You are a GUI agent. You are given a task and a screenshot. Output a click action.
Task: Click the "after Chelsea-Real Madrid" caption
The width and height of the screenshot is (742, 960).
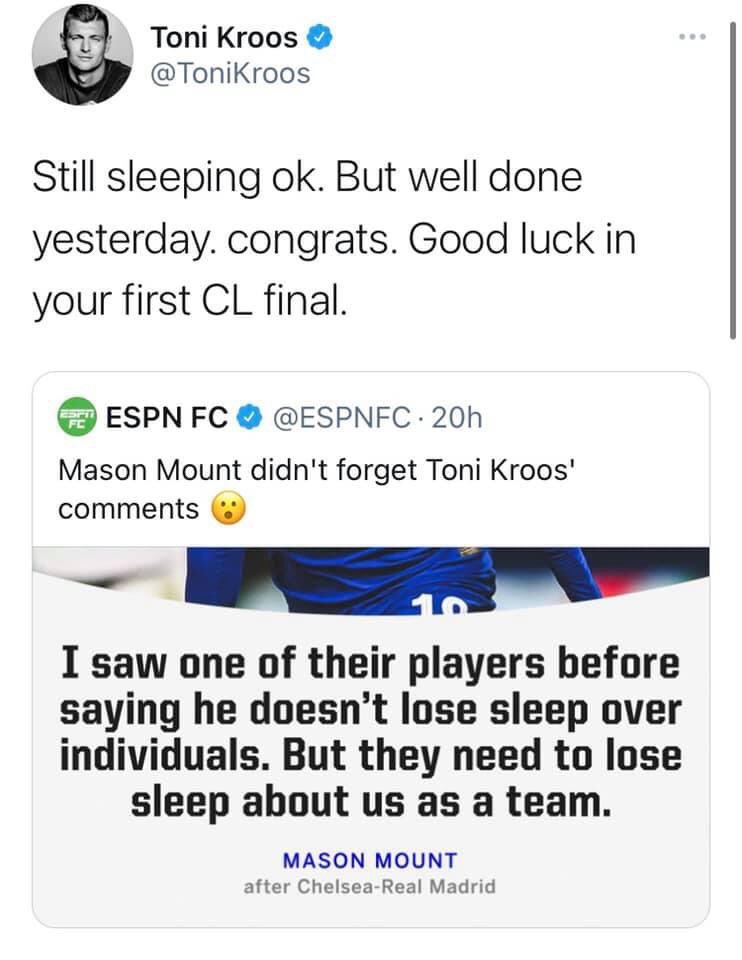coord(370,886)
